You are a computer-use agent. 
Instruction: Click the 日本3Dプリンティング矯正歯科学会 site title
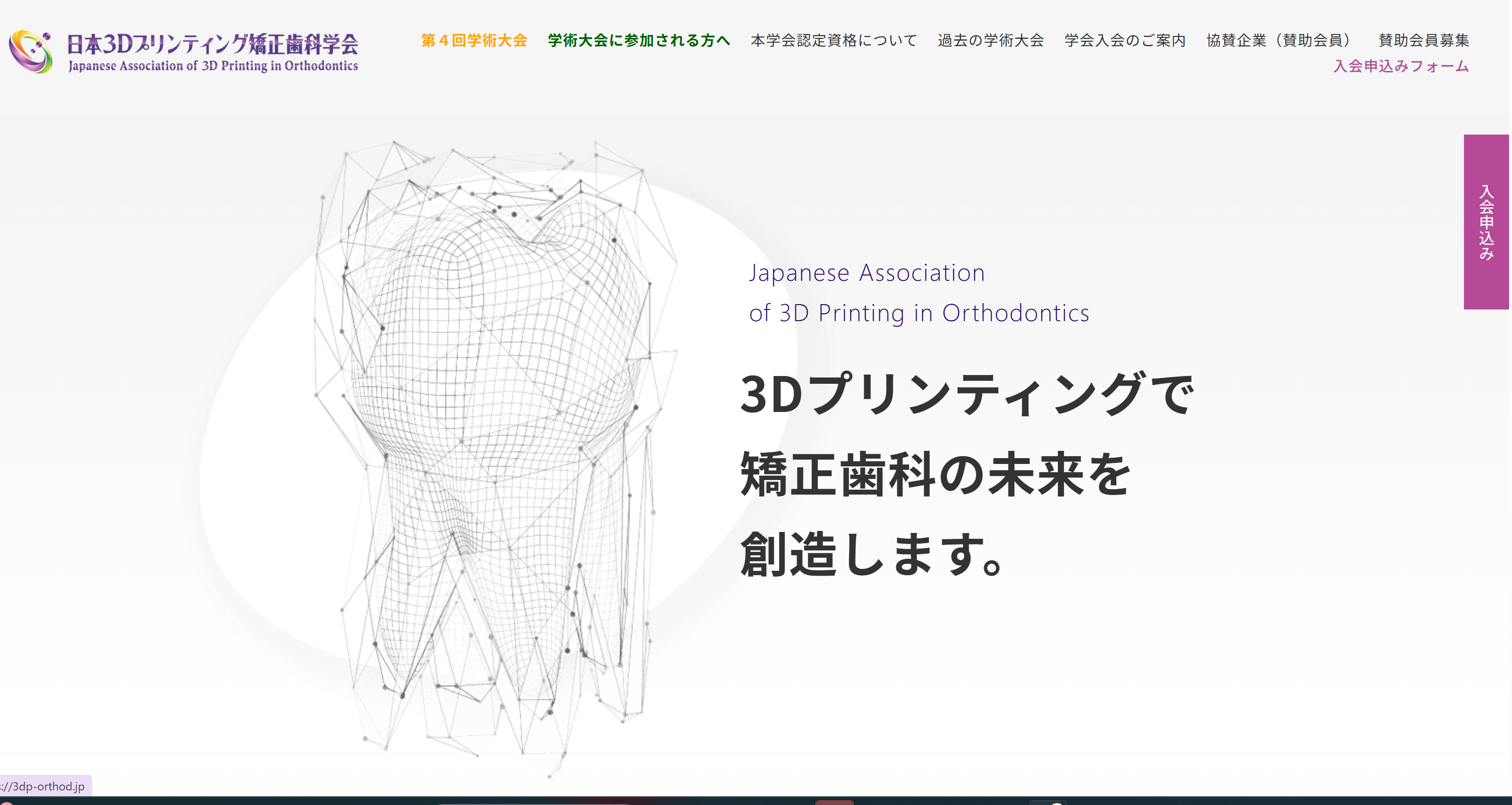coord(213,43)
